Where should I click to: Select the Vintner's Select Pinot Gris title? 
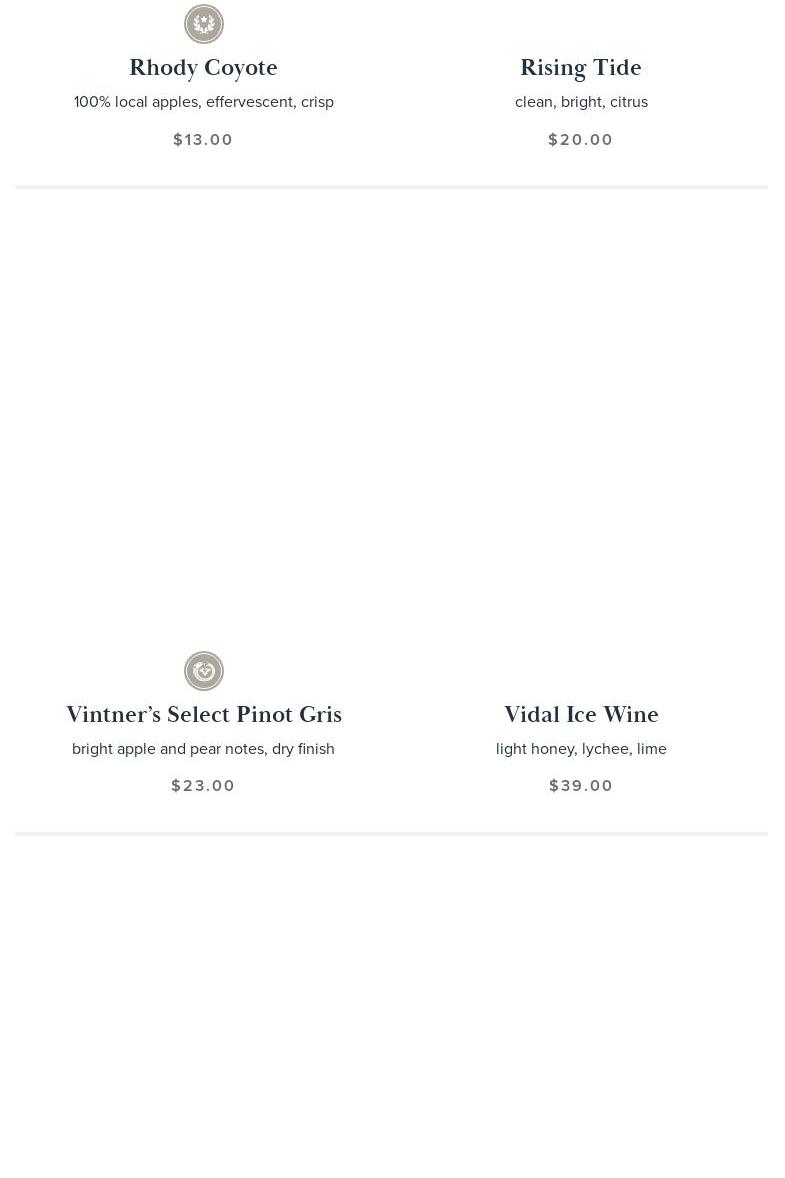(x=204, y=714)
